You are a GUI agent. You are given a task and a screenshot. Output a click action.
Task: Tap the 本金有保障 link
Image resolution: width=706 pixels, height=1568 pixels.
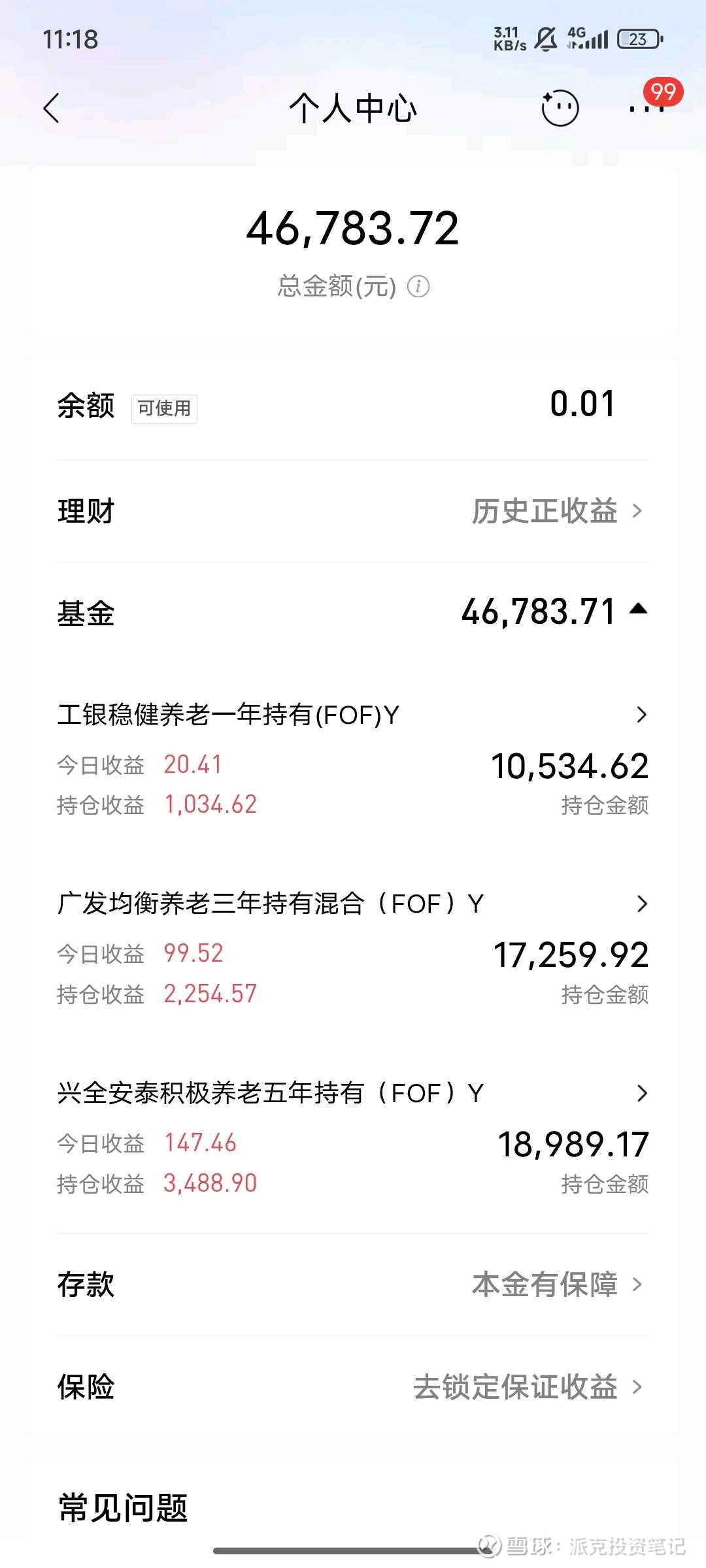pos(545,1284)
